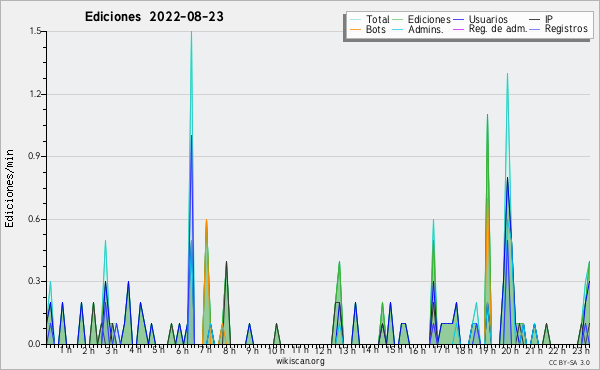Select the 'Registros' legend label
Viewport: 600px width, 370px height.
[566, 29]
